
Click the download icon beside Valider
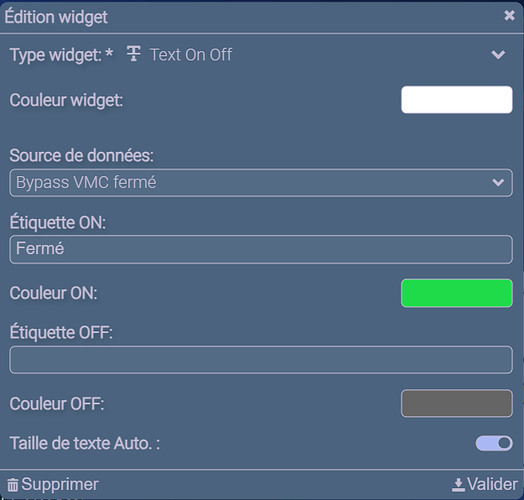pos(458,485)
